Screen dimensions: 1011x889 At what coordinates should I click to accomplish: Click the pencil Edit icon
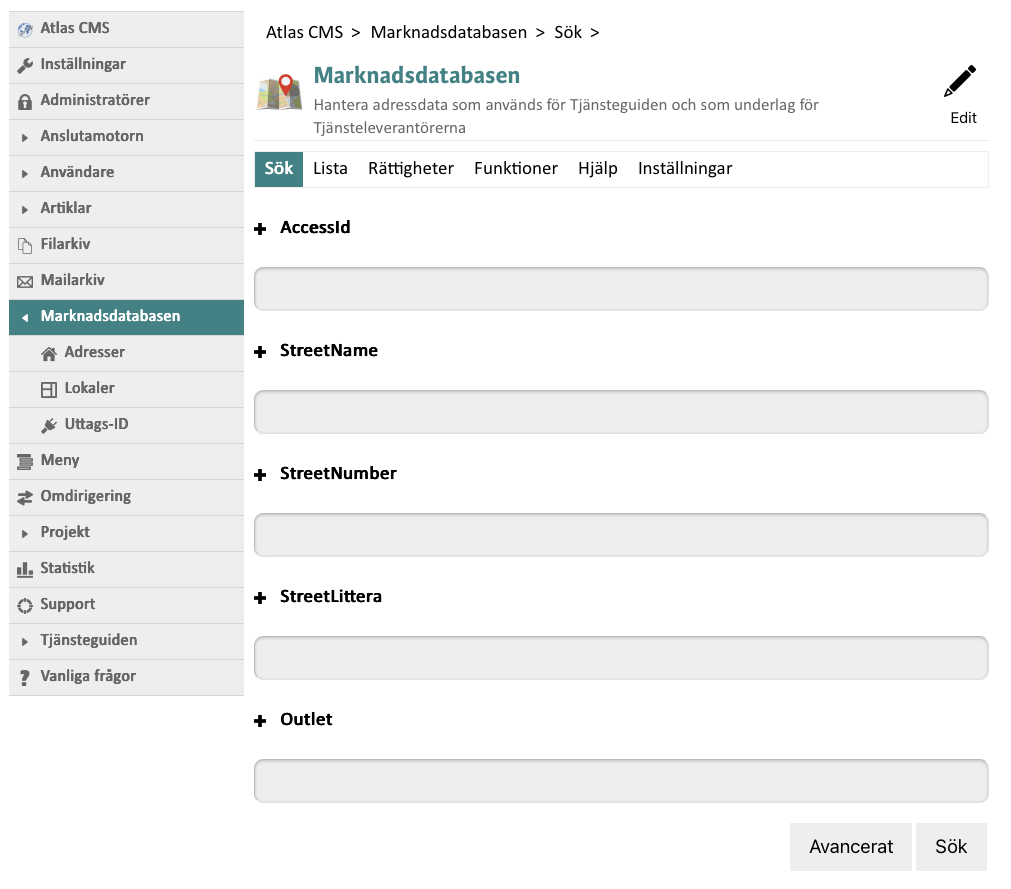point(961,83)
